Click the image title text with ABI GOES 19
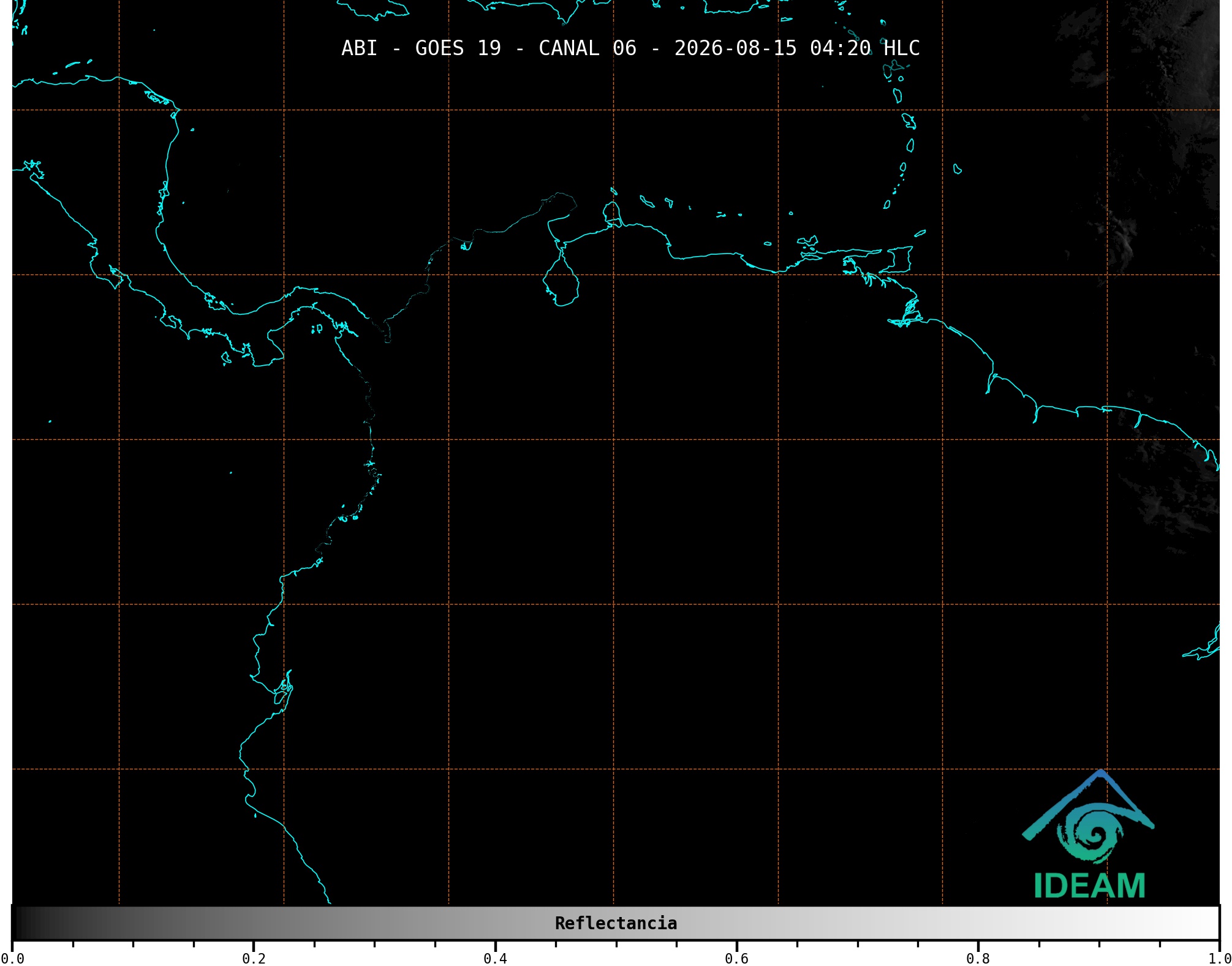 (x=630, y=48)
